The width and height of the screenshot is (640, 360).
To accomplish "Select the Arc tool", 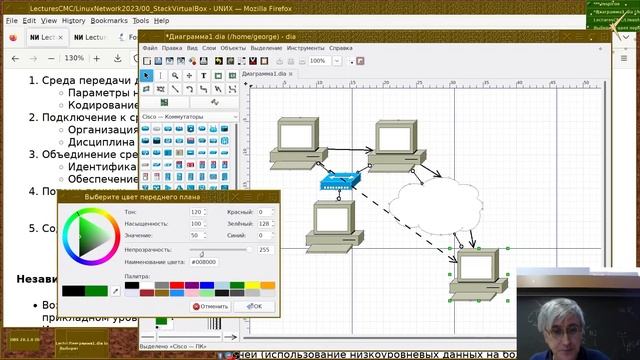I will pyautogui.click(x=189, y=89).
